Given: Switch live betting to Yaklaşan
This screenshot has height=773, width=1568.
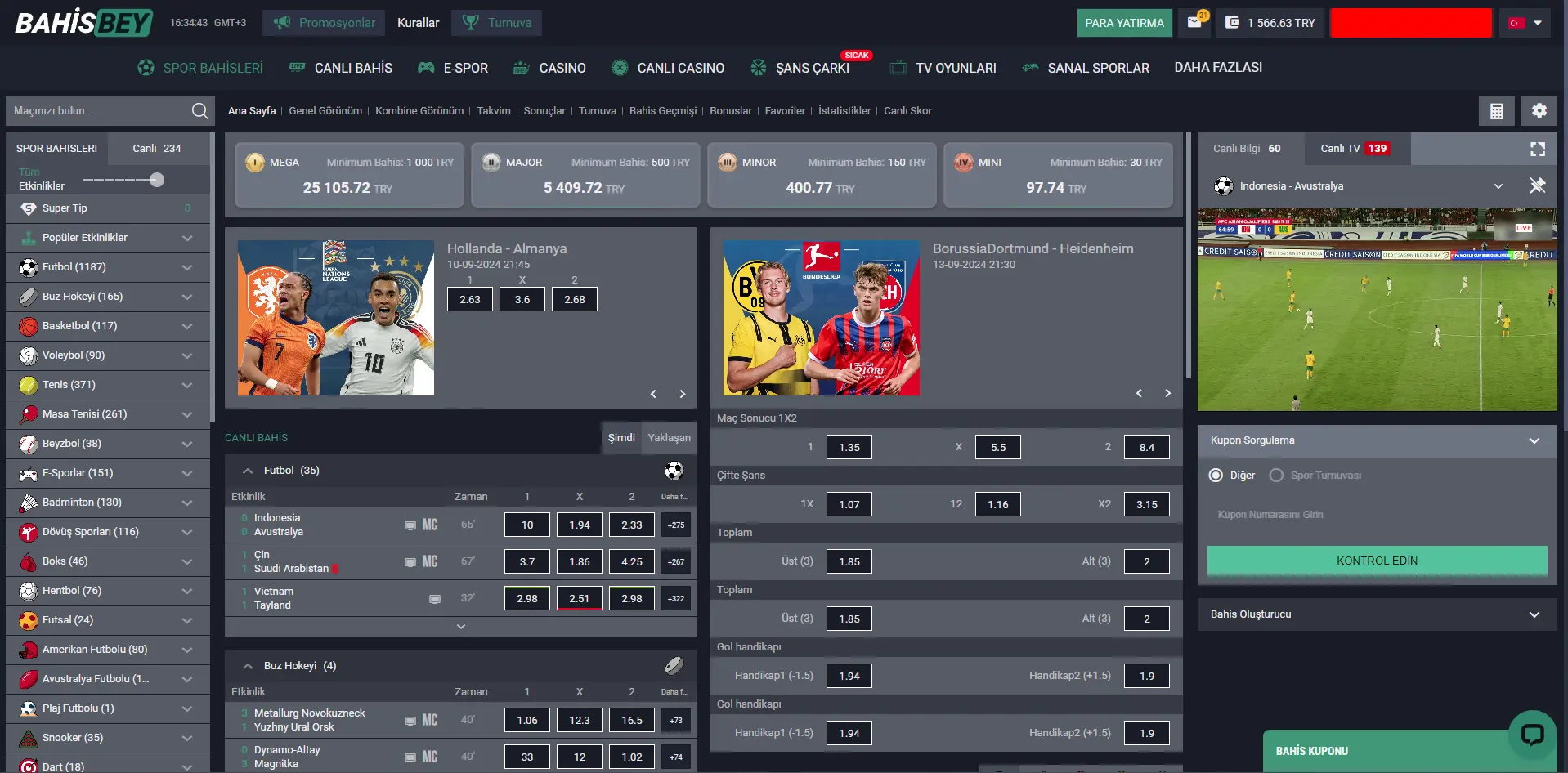Looking at the screenshot, I should tap(670, 438).
